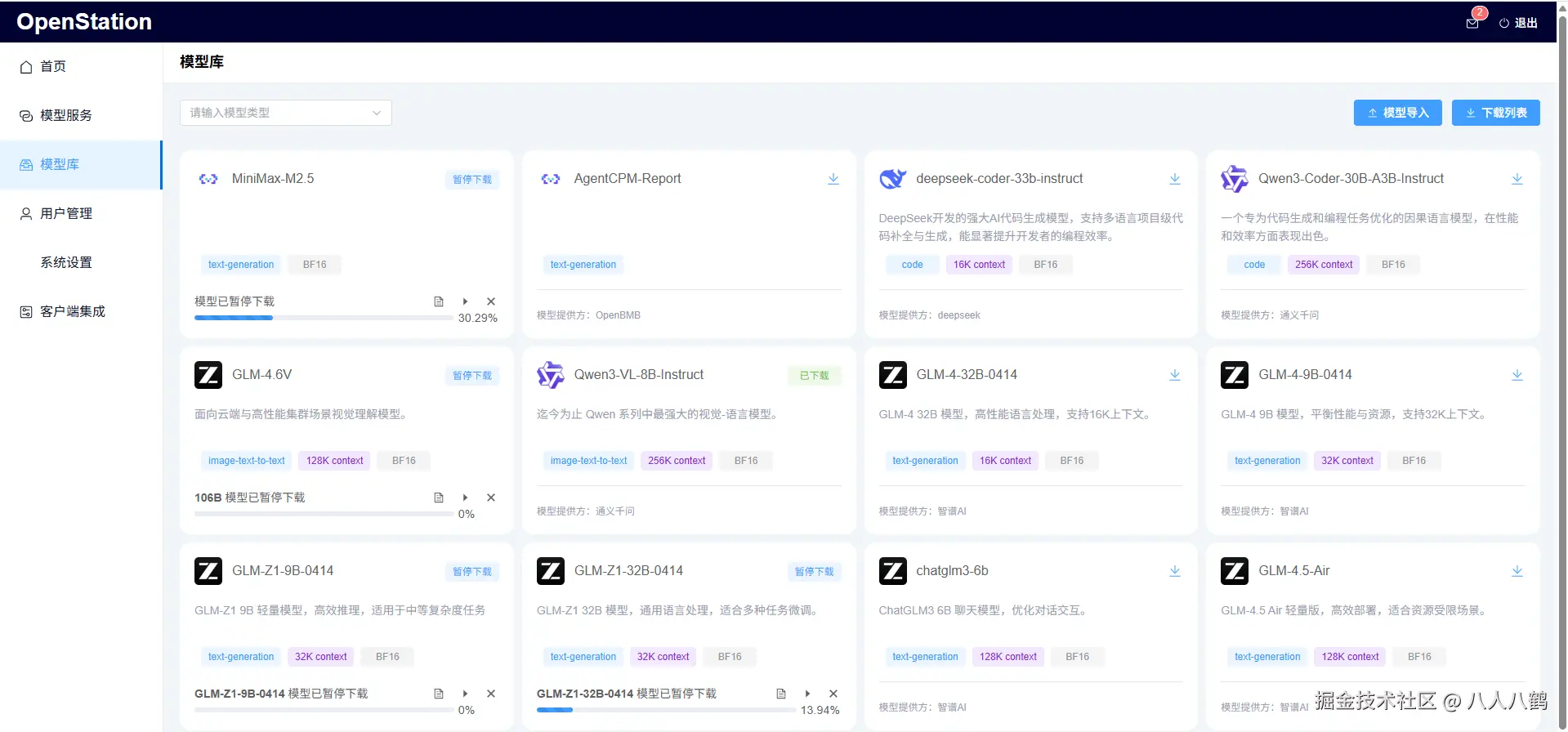Open the notification mail icon
Screen dimensions: 1568x732
click(x=1472, y=23)
